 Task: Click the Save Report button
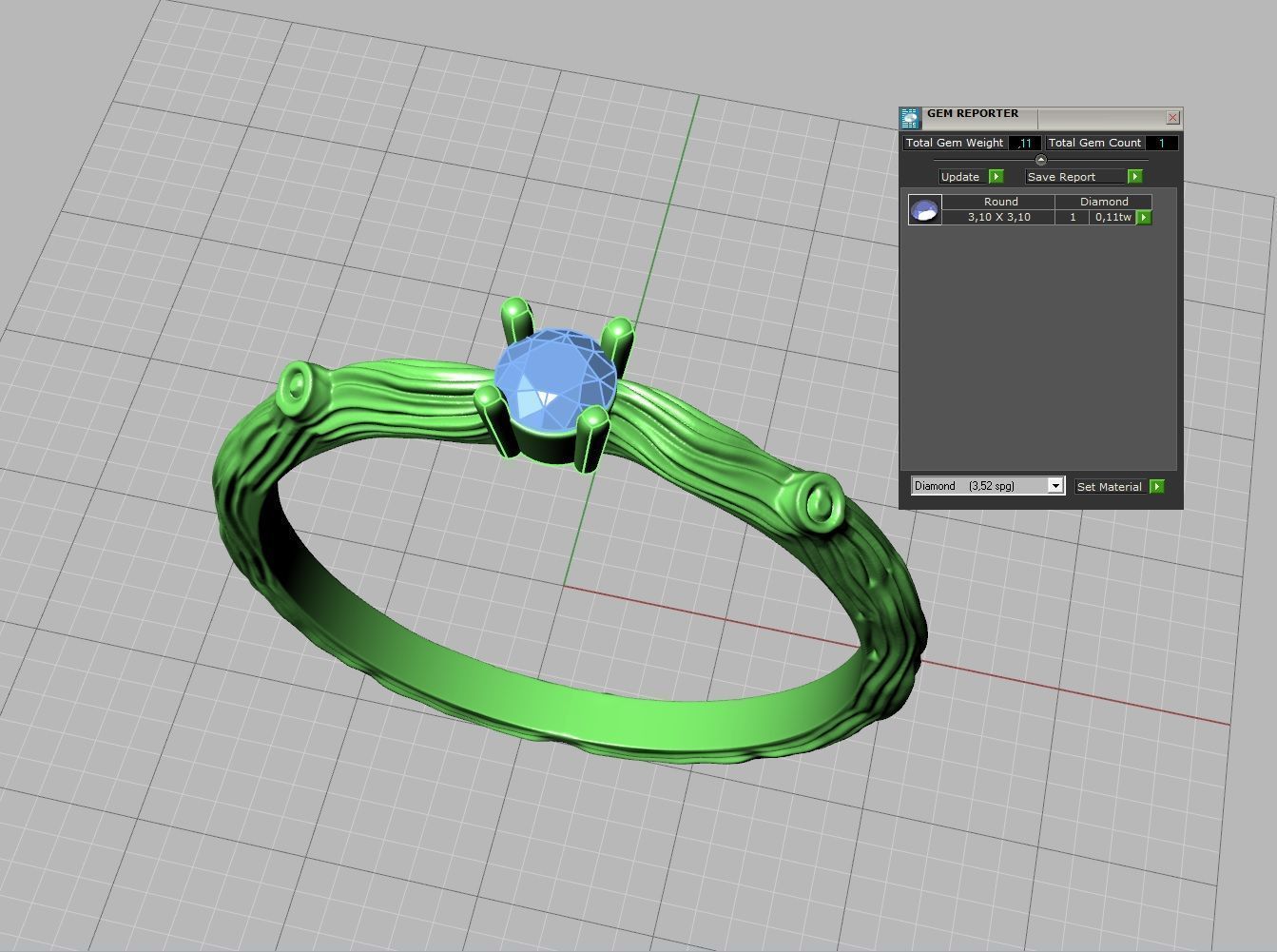1075,177
